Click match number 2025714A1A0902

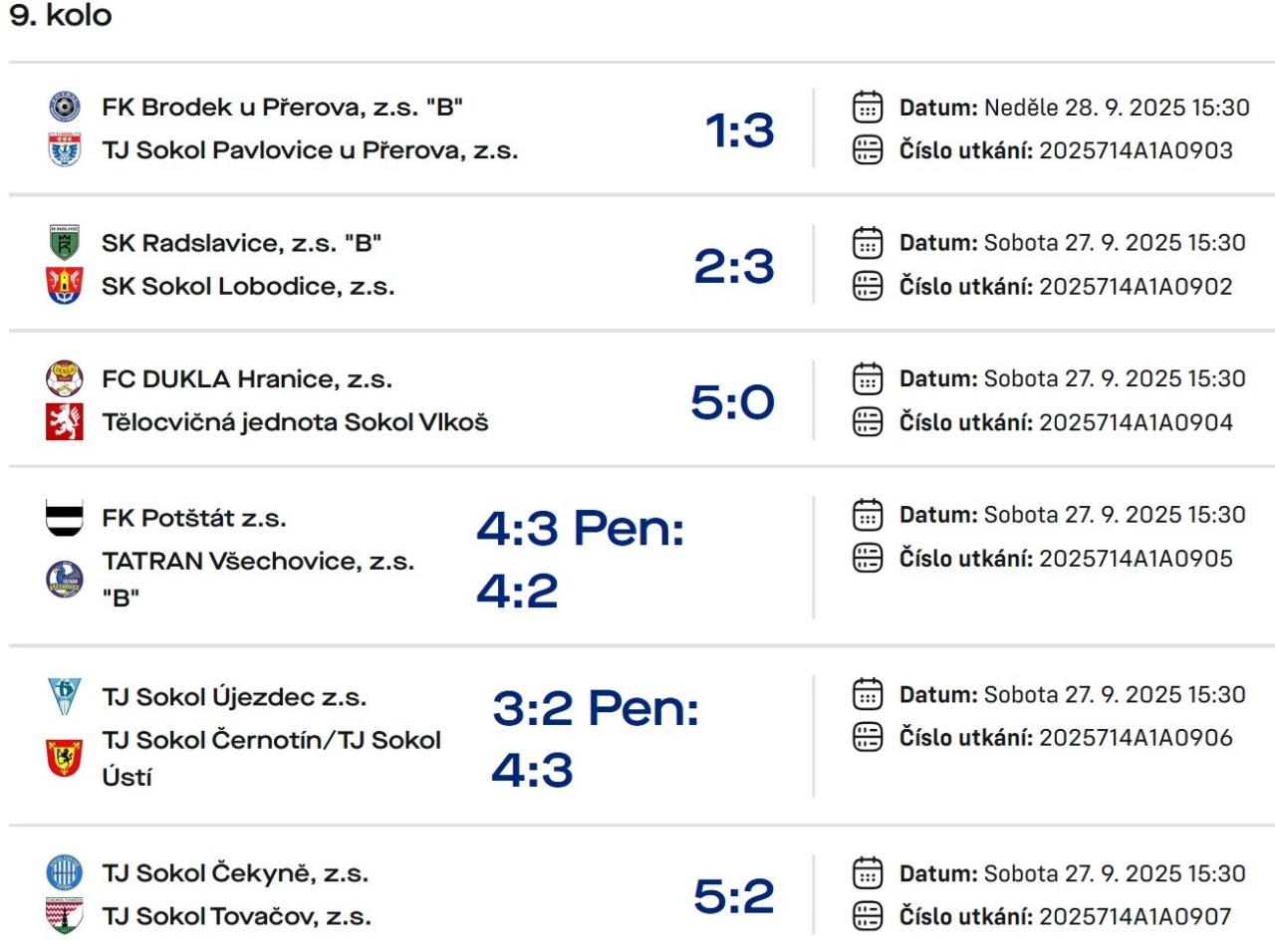pyautogui.click(x=1136, y=287)
